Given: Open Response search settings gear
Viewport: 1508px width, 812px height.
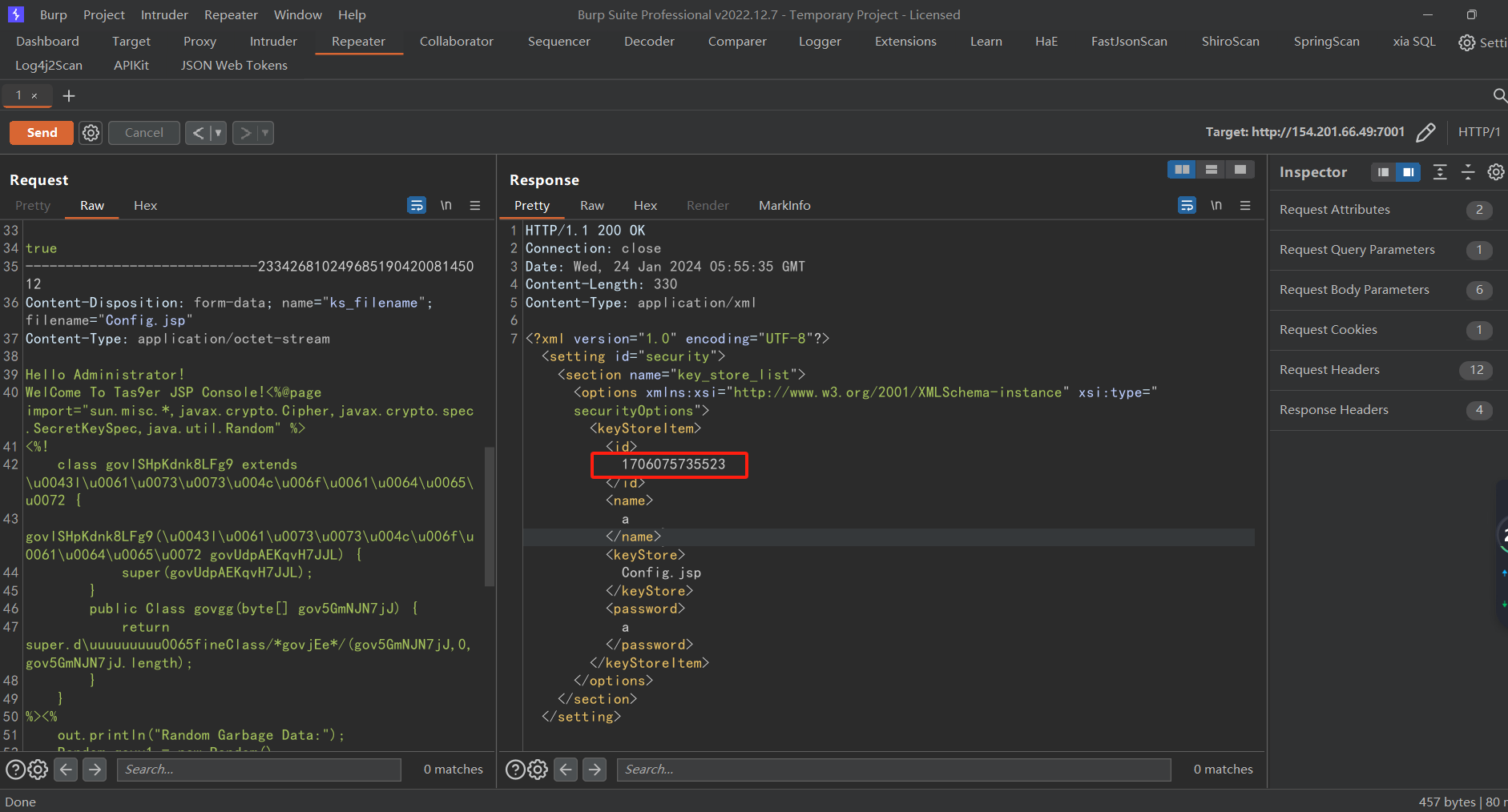Looking at the screenshot, I should click(538, 770).
